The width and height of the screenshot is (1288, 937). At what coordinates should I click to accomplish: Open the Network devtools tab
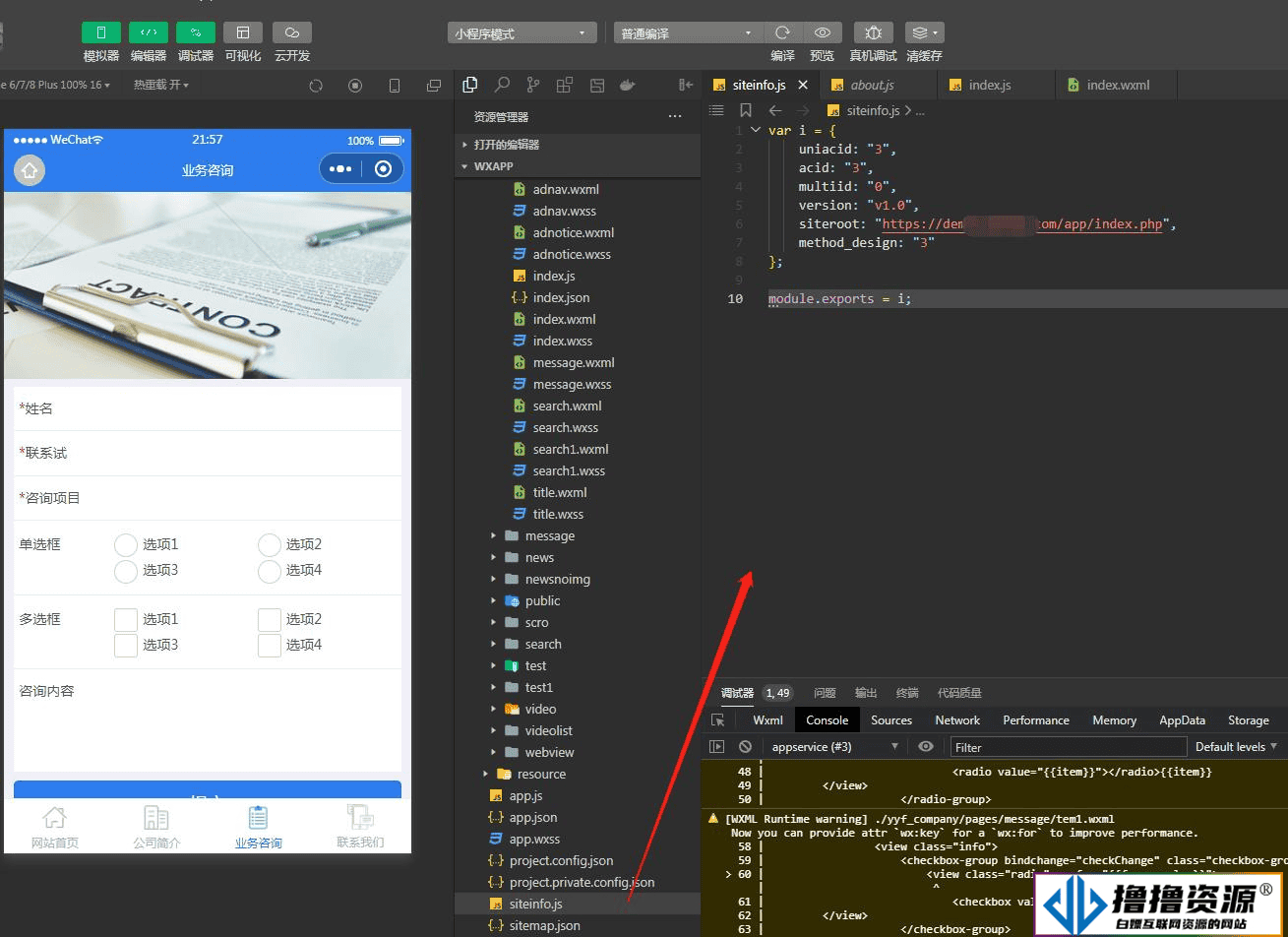coord(957,720)
